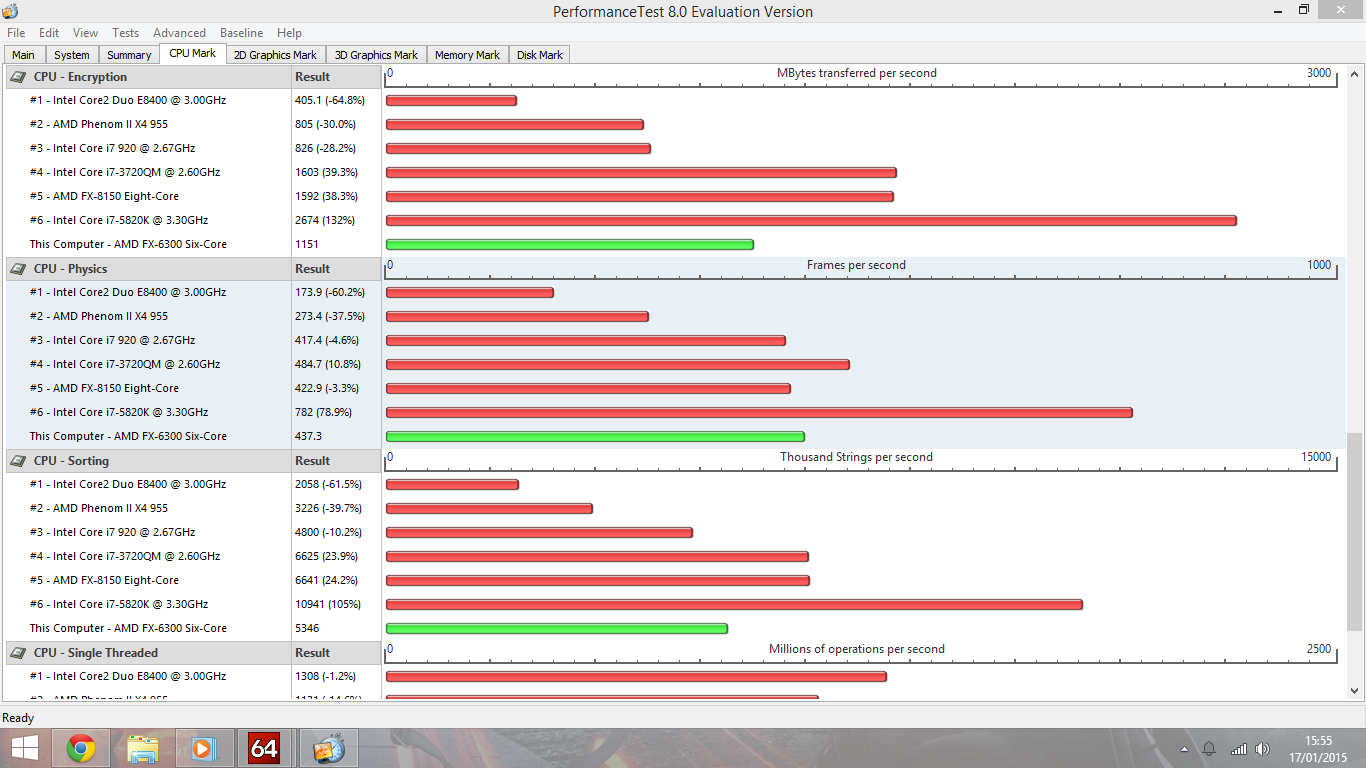The image size is (1366, 768).
Task: Click the network signal tray icon
Action: pos(1238,749)
